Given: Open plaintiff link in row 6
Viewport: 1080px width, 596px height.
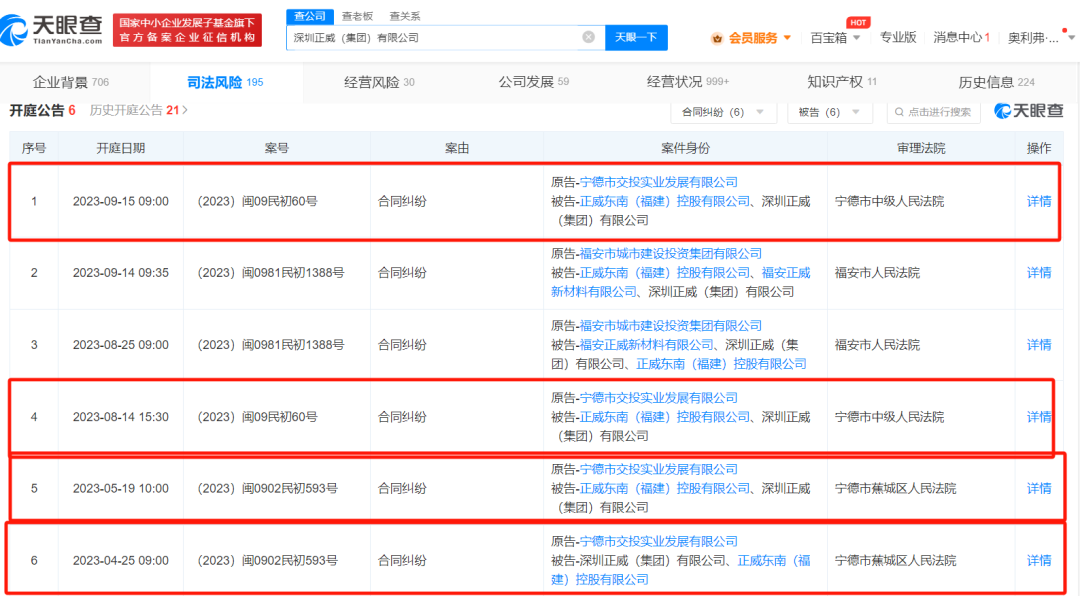Looking at the screenshot, I should (658, 541).
